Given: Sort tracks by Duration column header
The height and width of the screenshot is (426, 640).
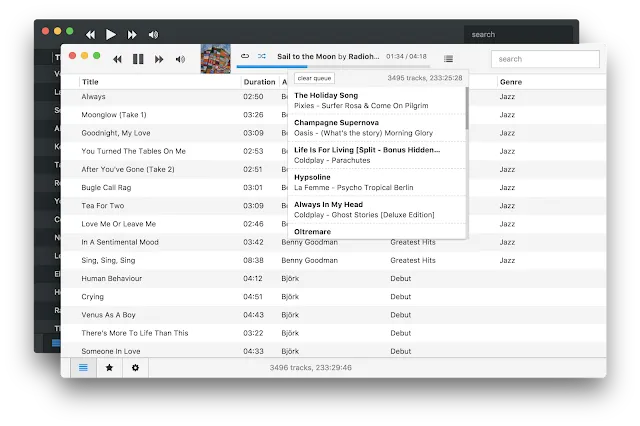Looking at the screenshot, I should [259, 82].
